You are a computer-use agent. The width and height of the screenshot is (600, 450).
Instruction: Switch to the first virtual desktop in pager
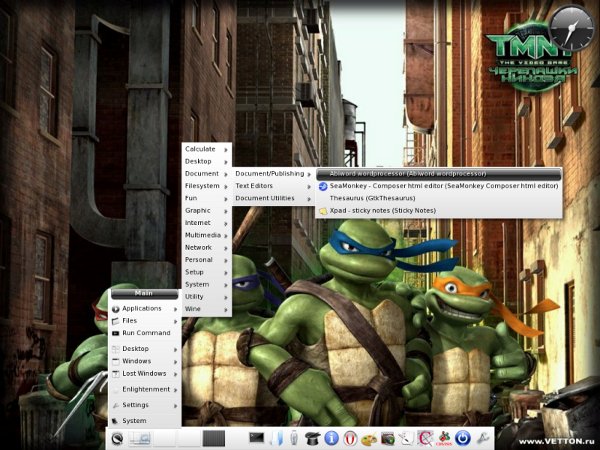click(x=139, y=439)
